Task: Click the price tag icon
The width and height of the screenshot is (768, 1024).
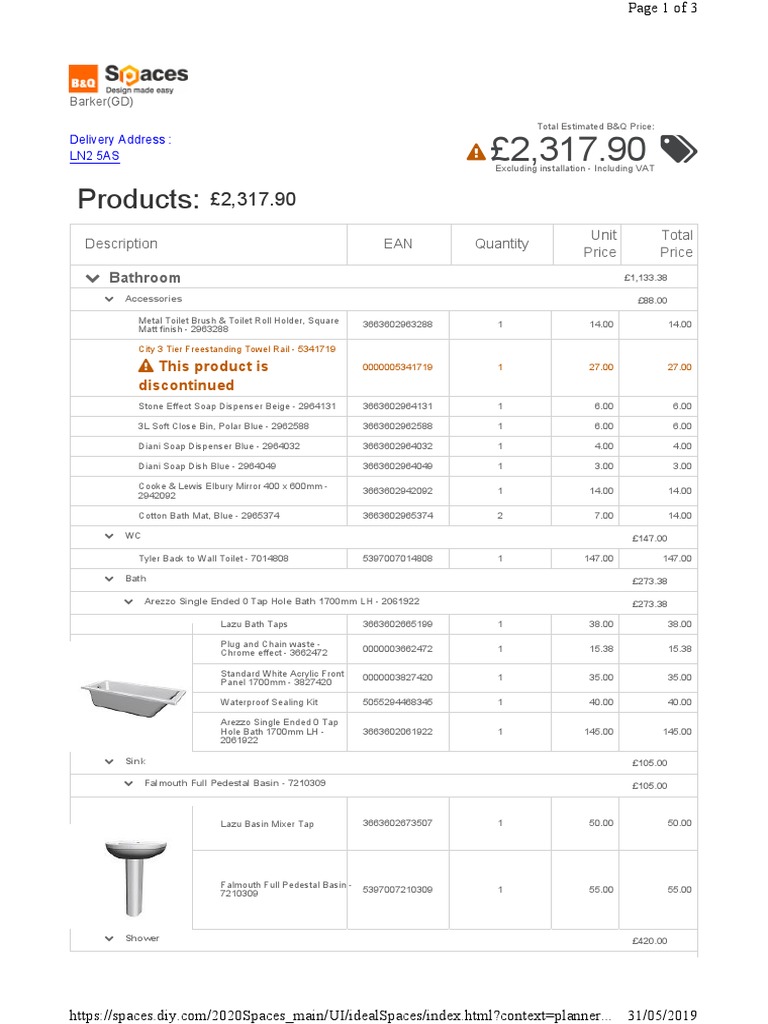Action: [x=679, y=149]
